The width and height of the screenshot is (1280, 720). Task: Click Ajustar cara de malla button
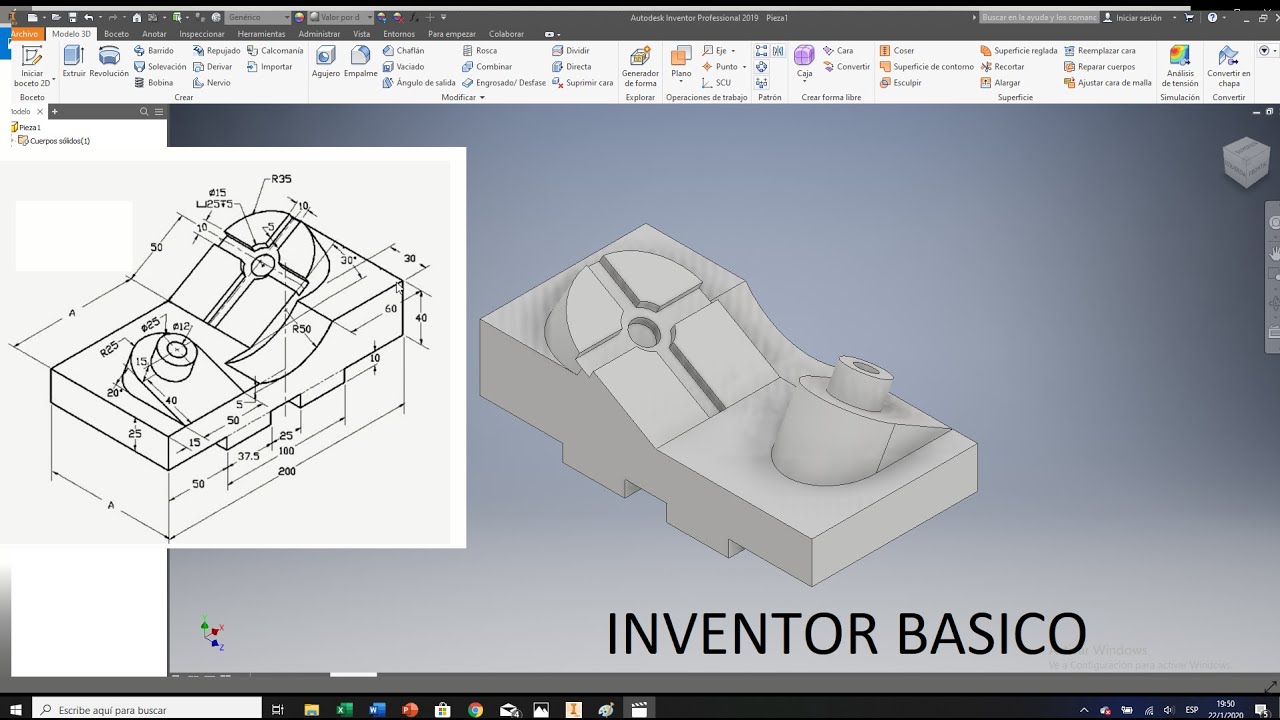(x=1107, y=82)
